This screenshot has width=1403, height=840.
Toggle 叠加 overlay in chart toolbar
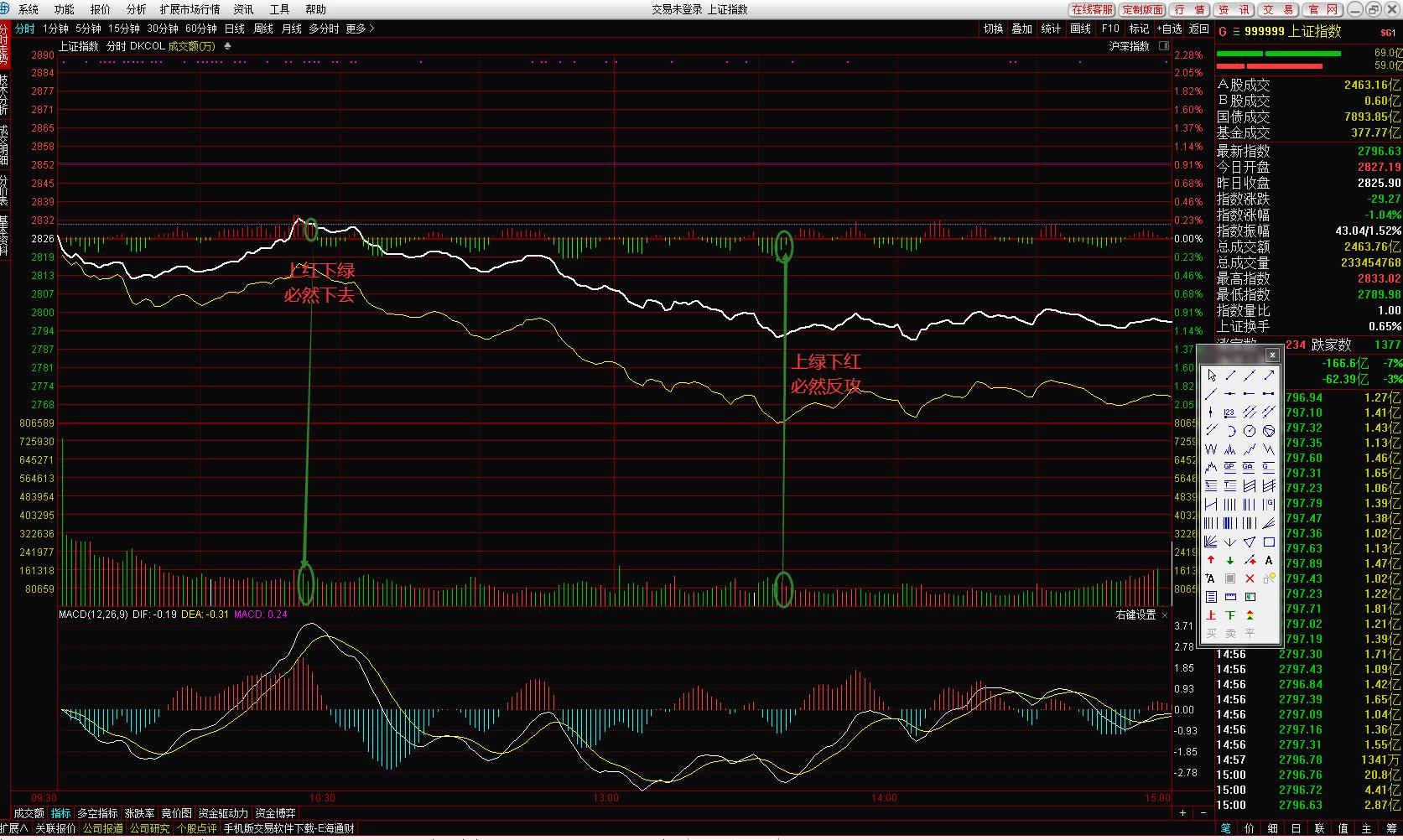pos(1021,29)
